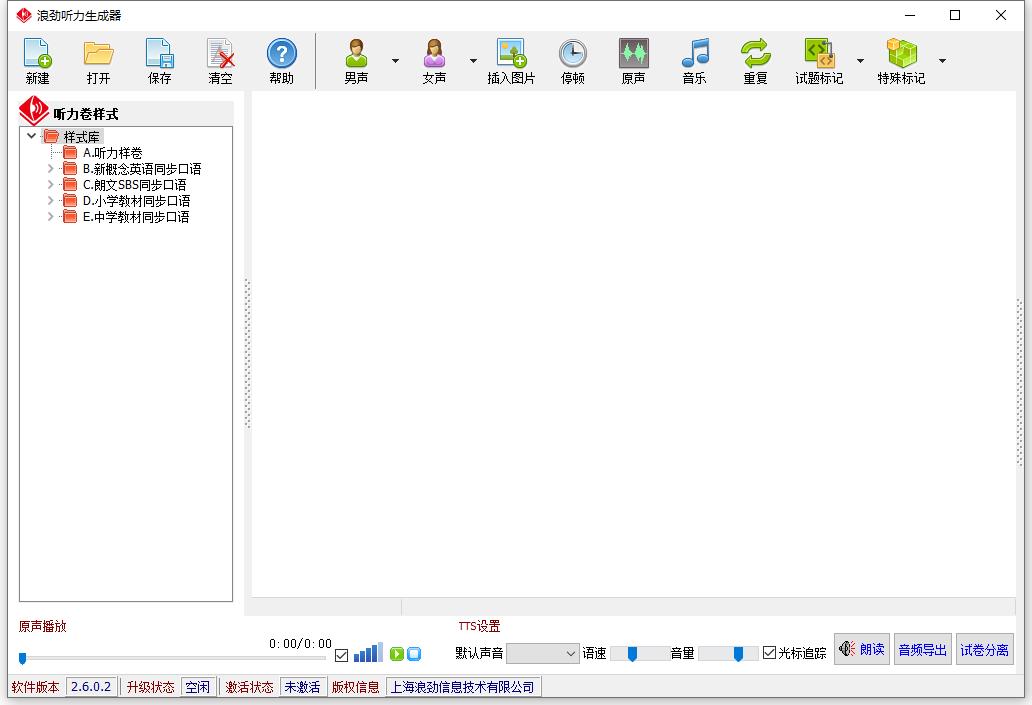This screenshot has width=1032, height=705.
Task: Click the 重复 repeat icon
Action: point(756,53)
